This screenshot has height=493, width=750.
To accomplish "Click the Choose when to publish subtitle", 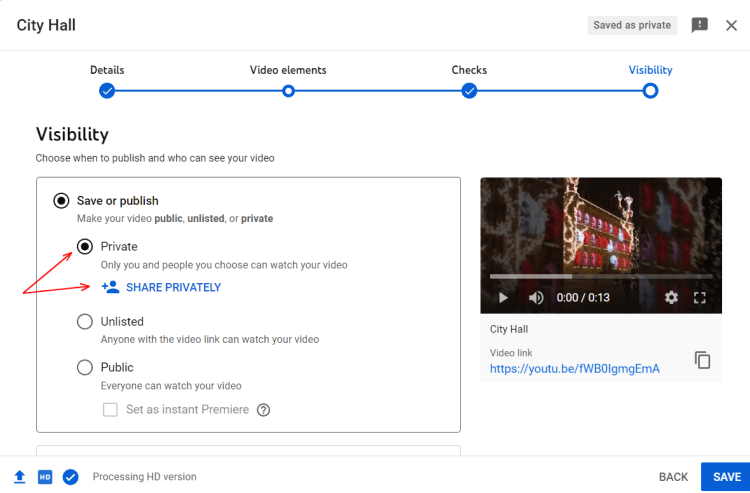I will (x=155, y=158).
